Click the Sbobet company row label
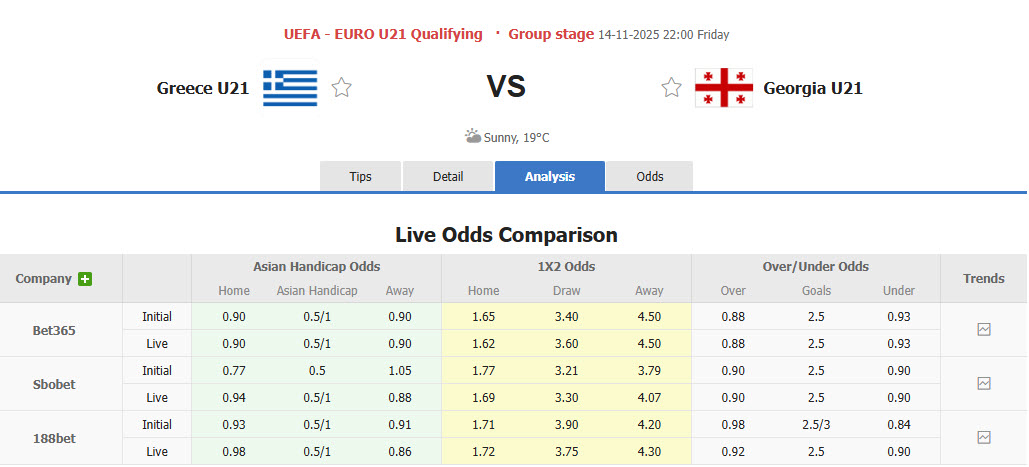Image resolution: width=1029 pixels, height=467 pixels. click(55, 384)
